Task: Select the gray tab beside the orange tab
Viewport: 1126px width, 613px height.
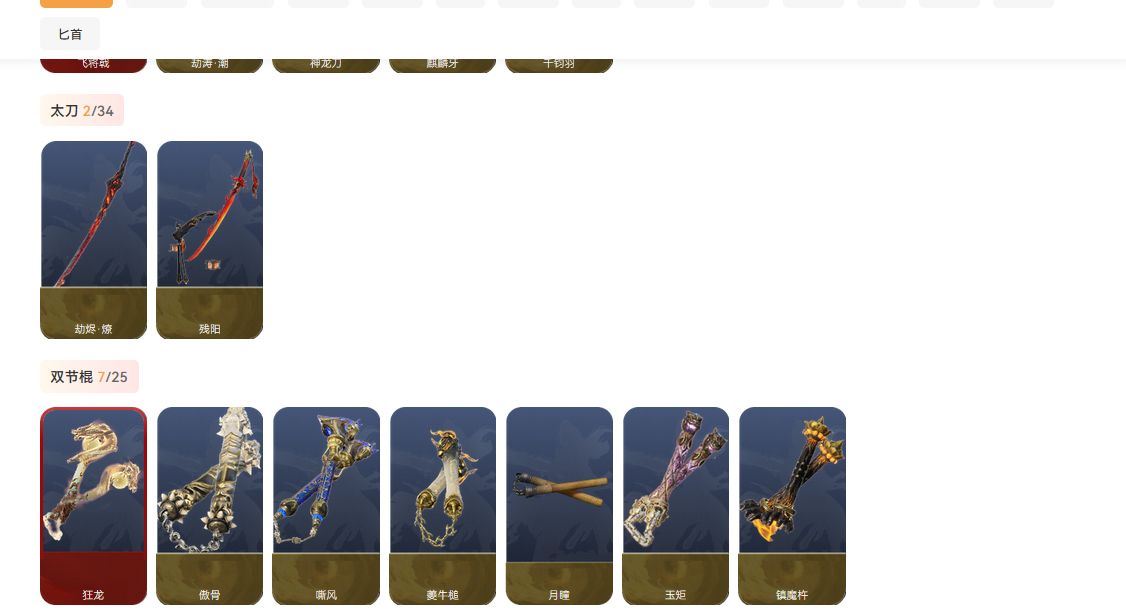Action: point(157,4)
